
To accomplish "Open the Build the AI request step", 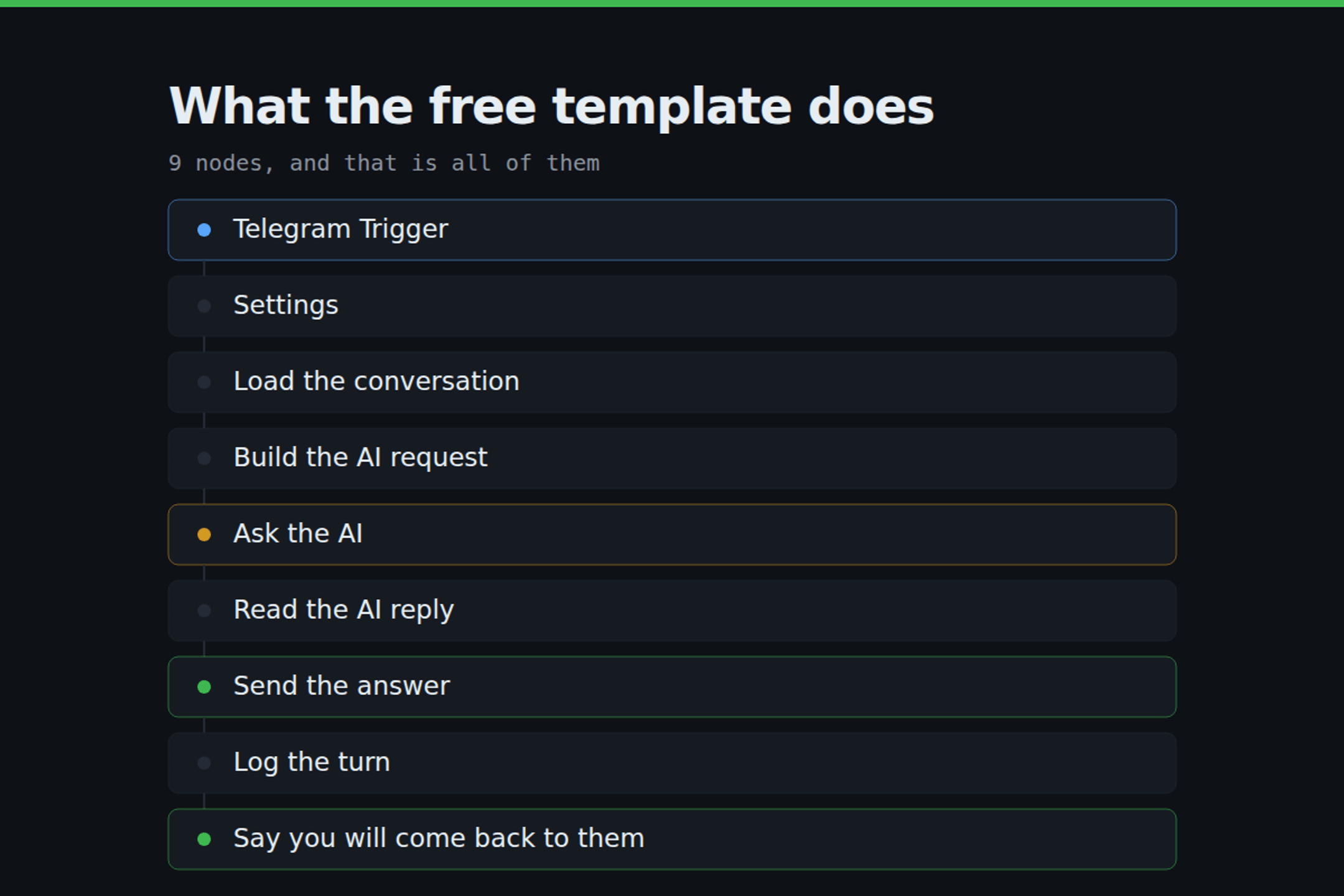I will pos(672,459).
